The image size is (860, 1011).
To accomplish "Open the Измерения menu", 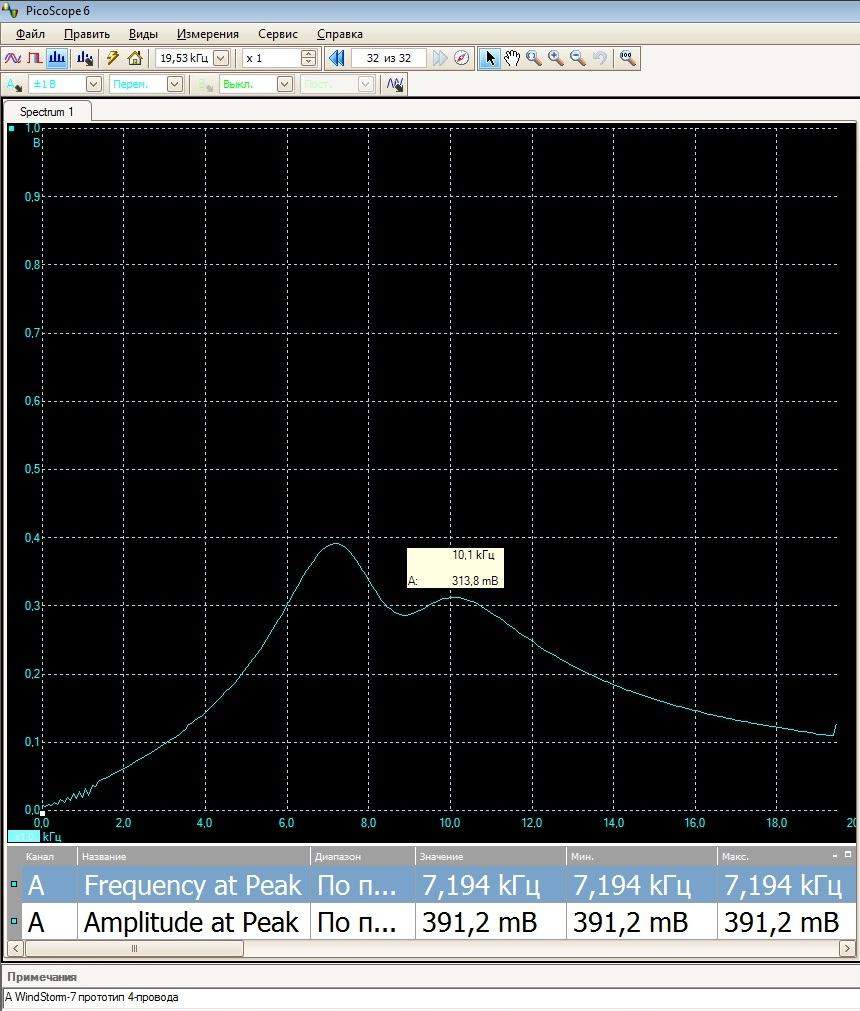I will pos(208,34).
